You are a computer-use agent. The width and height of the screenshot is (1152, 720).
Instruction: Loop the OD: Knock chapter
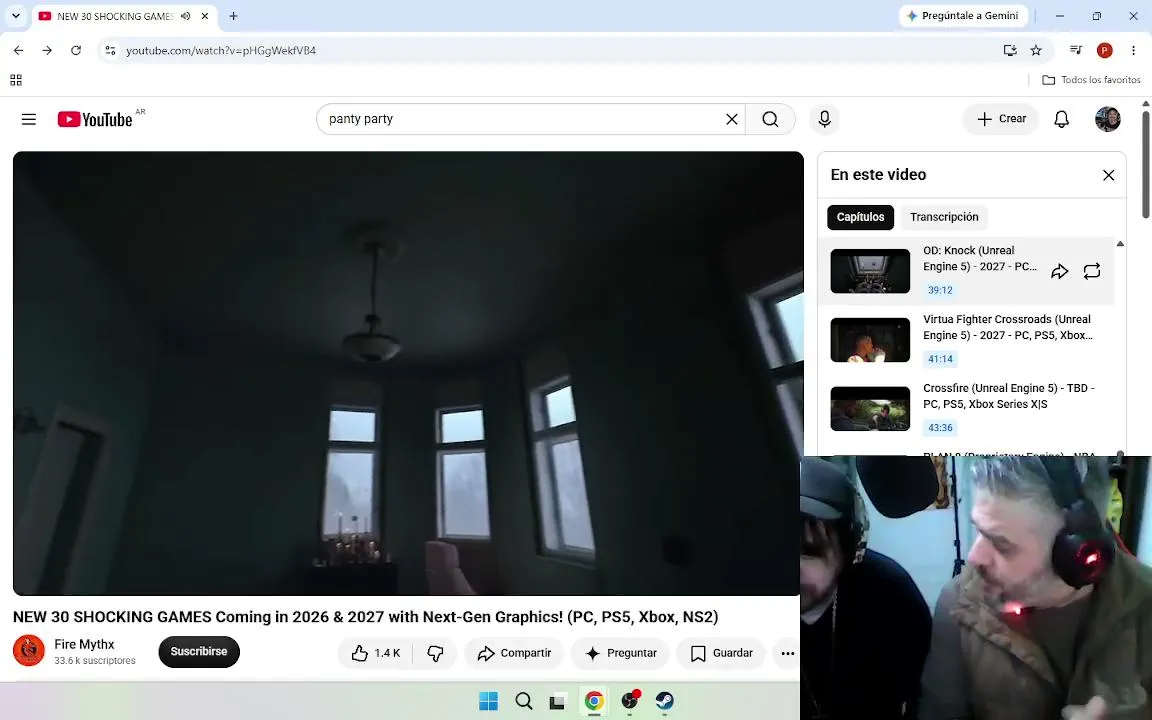(1092, 271)
